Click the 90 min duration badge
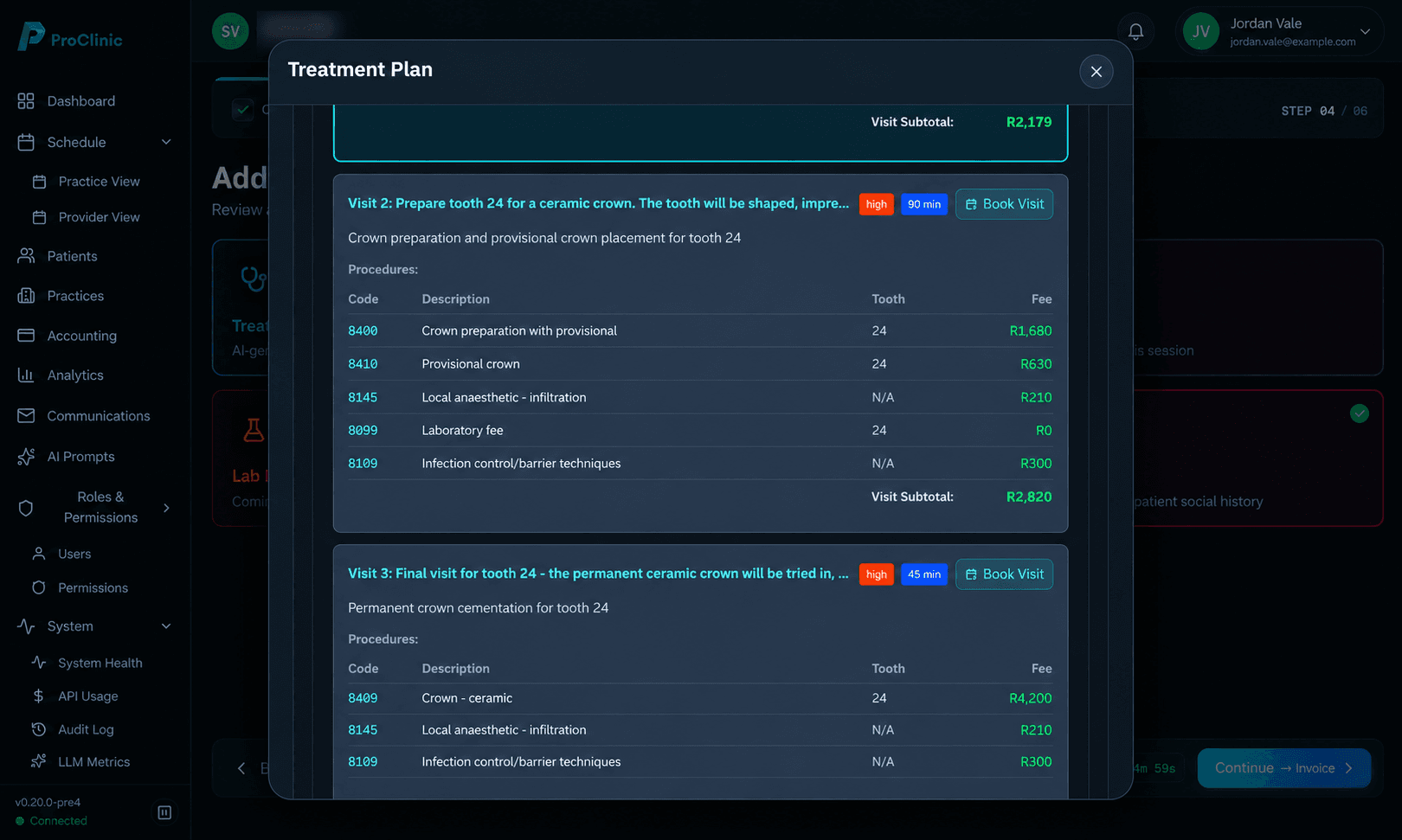The height and width of the screenshot is (840, 1402). (x=924, y=204)
